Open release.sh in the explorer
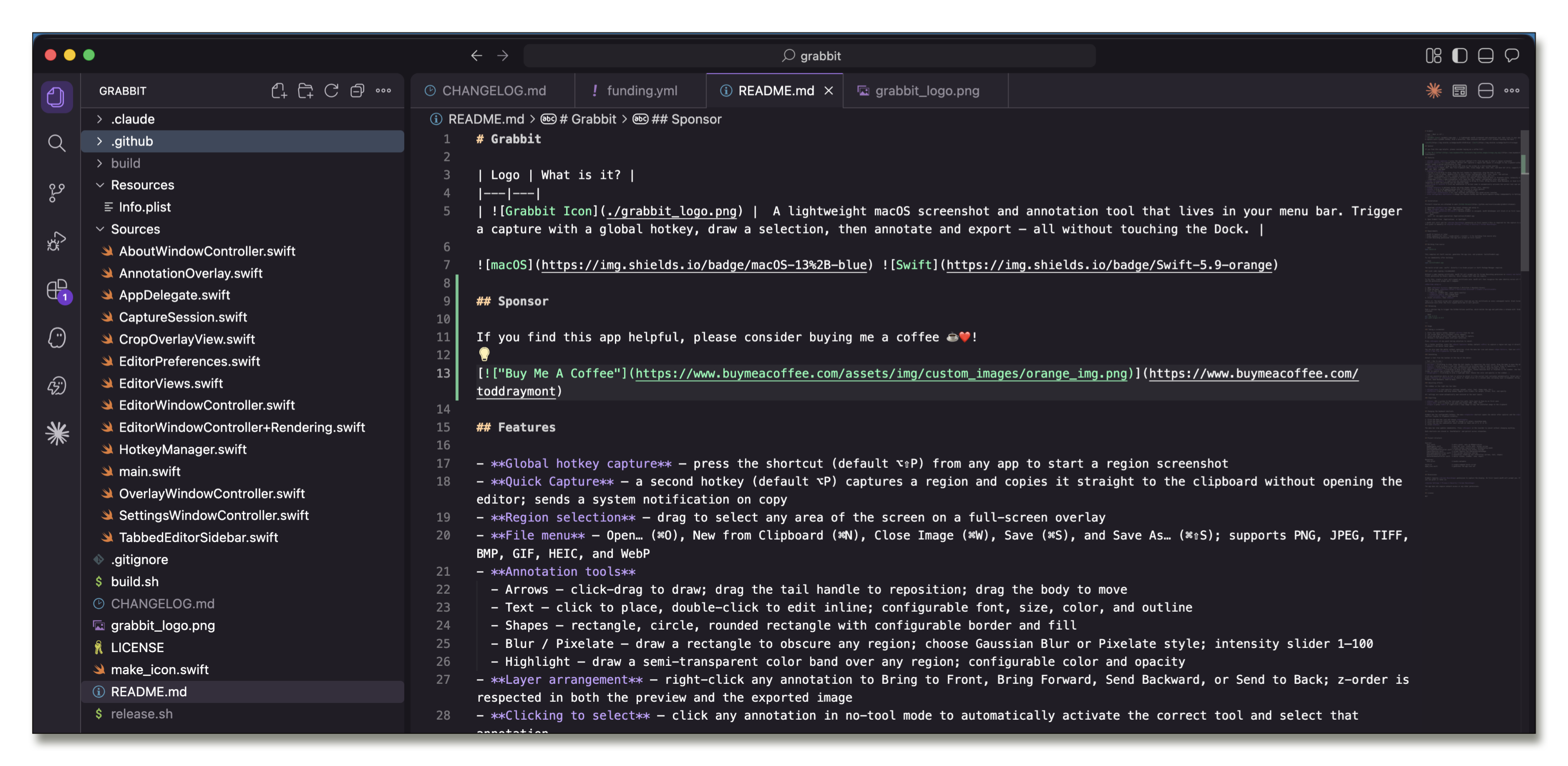The height and width of the screenshot is (766, 1568). tap(242, 714)
